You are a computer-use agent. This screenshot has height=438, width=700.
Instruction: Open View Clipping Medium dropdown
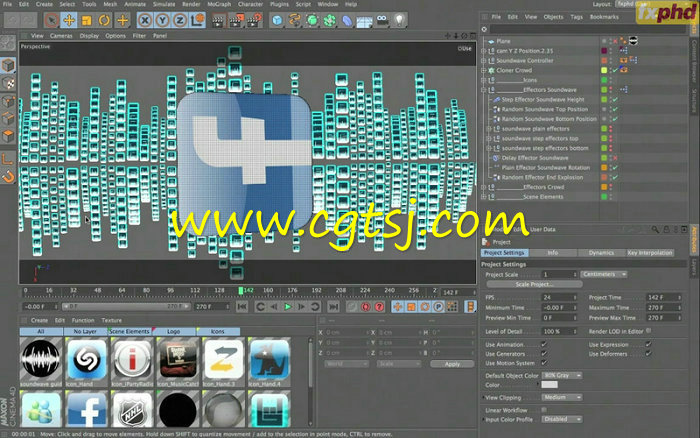click(562, 397)
